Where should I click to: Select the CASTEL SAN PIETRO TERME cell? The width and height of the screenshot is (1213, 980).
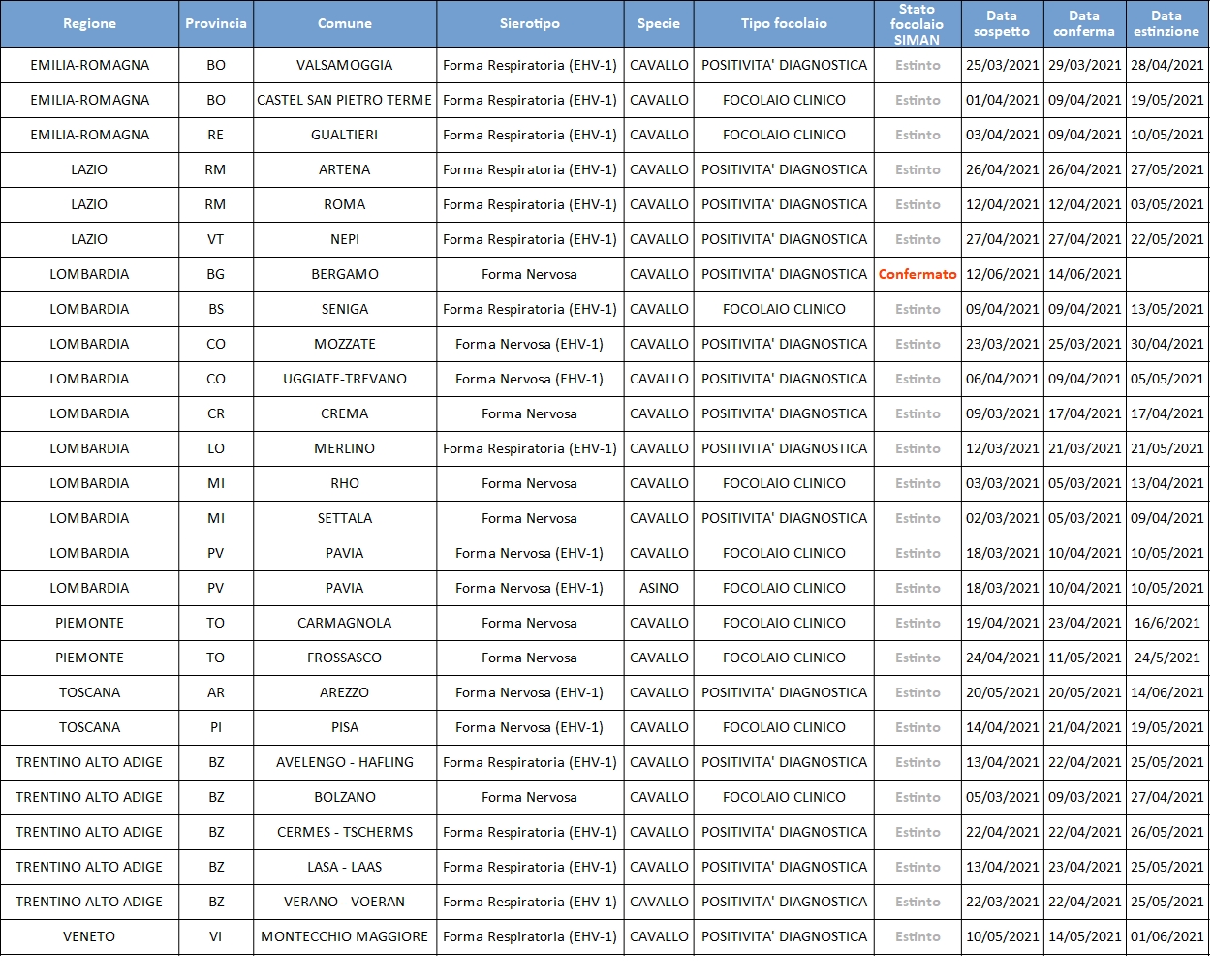(x=344, y=100)
